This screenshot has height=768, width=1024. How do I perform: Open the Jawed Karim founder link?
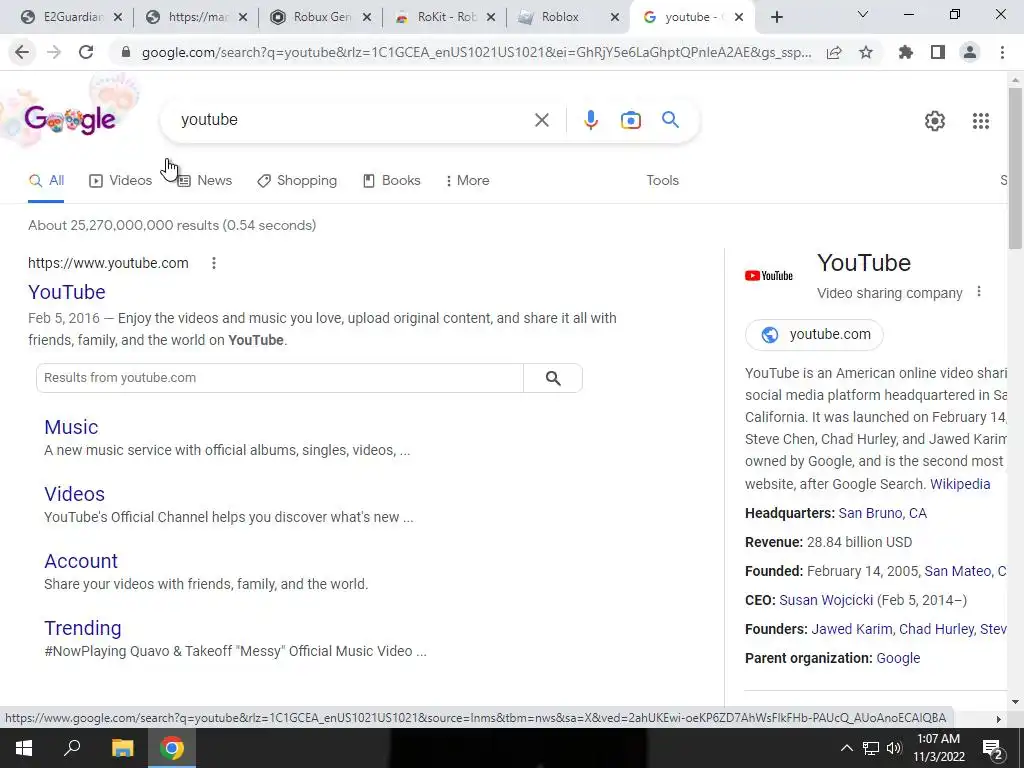[852, 629]
